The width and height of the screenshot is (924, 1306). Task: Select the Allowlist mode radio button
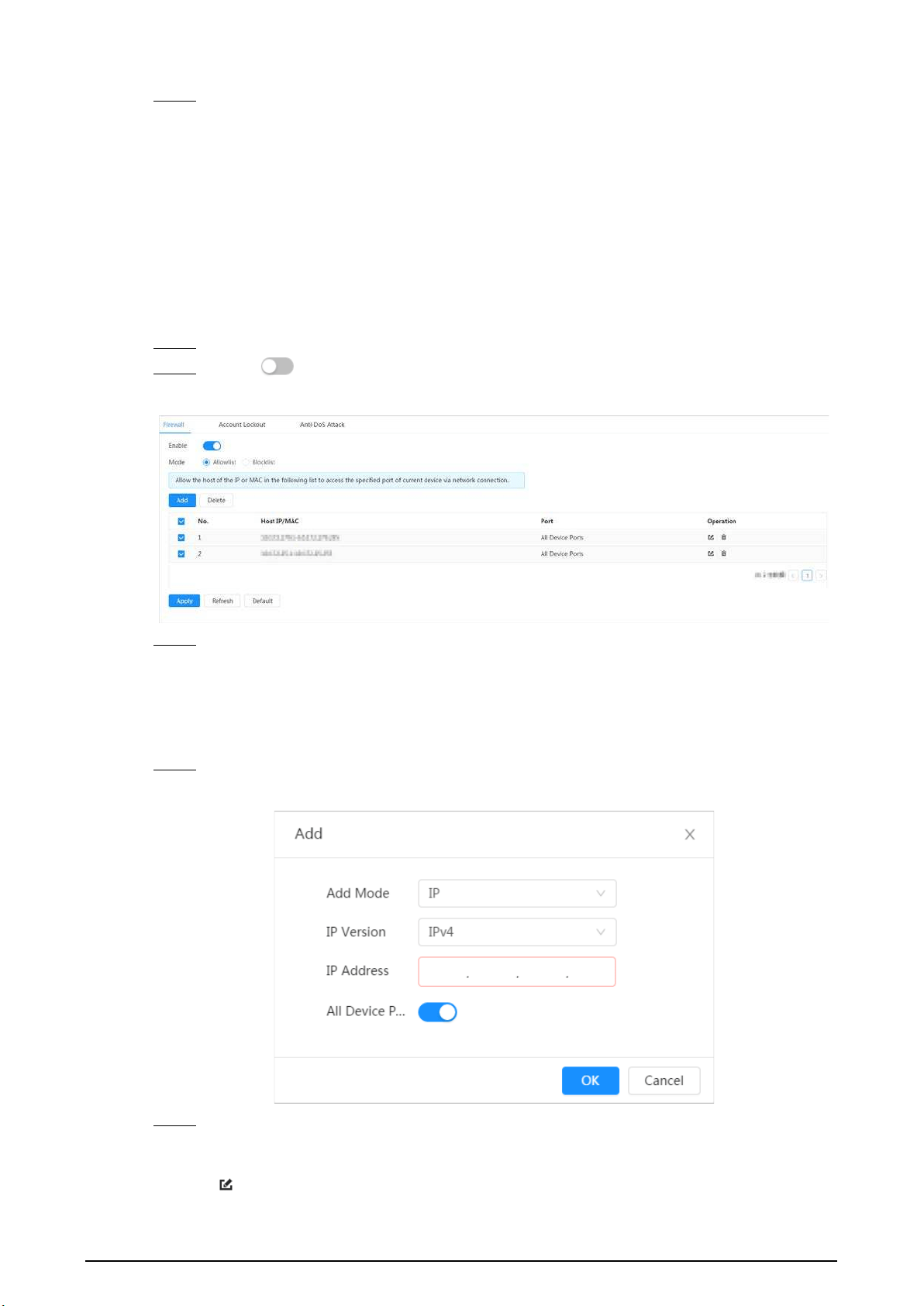tap(206, 462)
